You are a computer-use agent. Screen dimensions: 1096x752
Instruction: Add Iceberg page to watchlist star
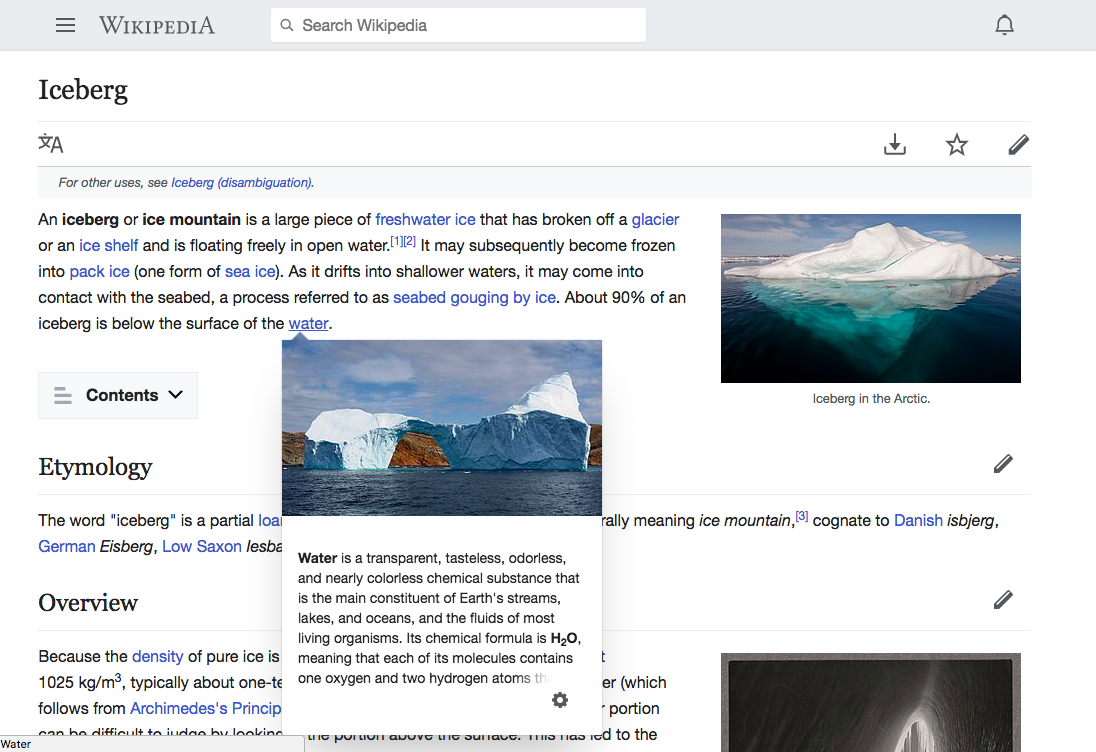pos(957,145)
